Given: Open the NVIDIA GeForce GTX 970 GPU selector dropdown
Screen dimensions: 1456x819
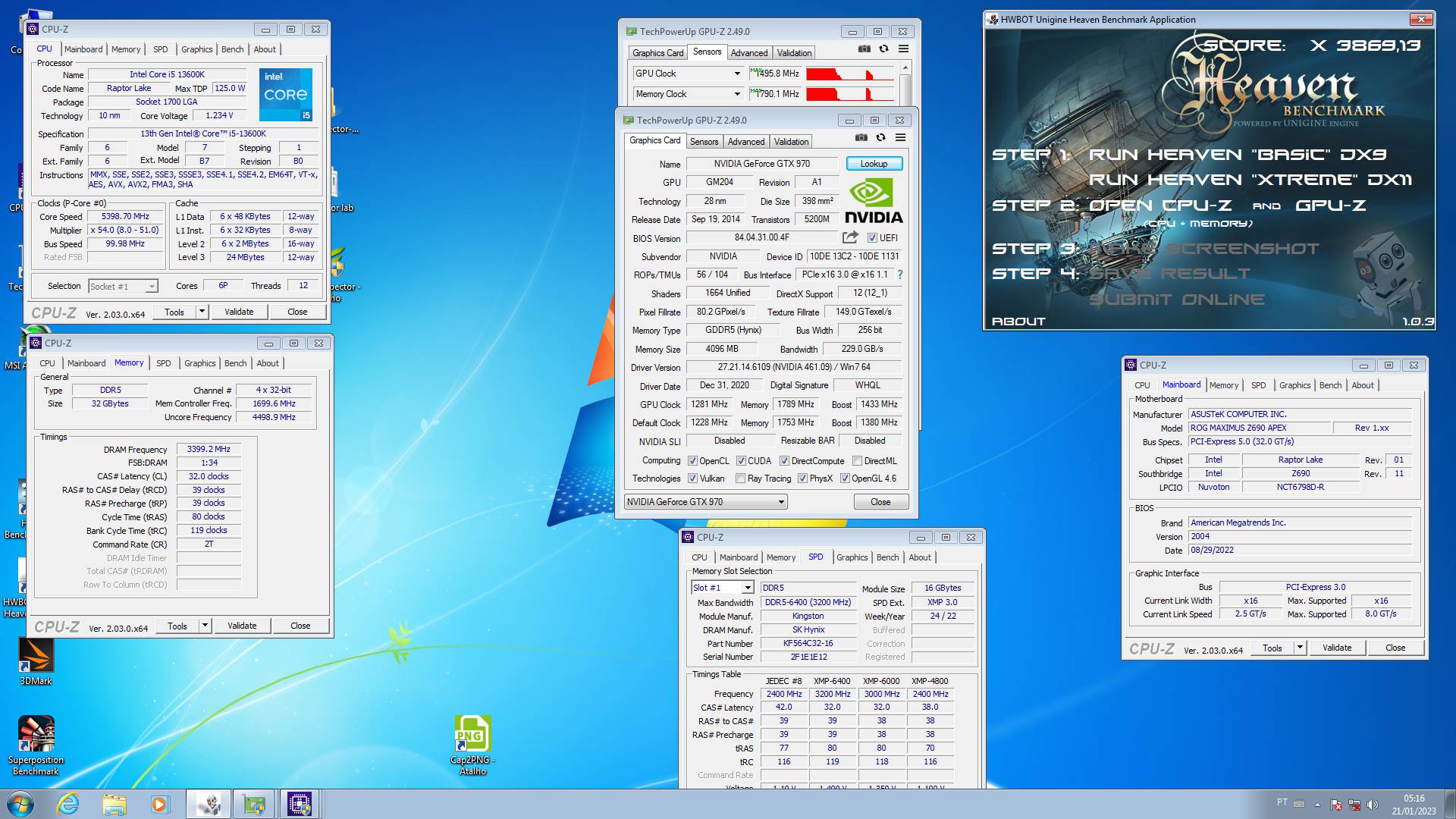Looking at the screenshot, I should coord(706,502).
